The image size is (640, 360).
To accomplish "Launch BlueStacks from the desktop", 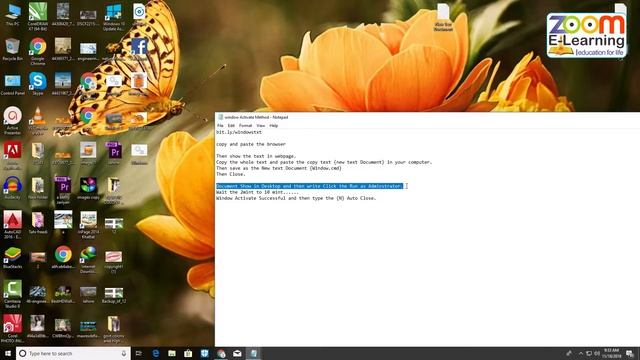I will pyautogui.click(x=13, y=257).
